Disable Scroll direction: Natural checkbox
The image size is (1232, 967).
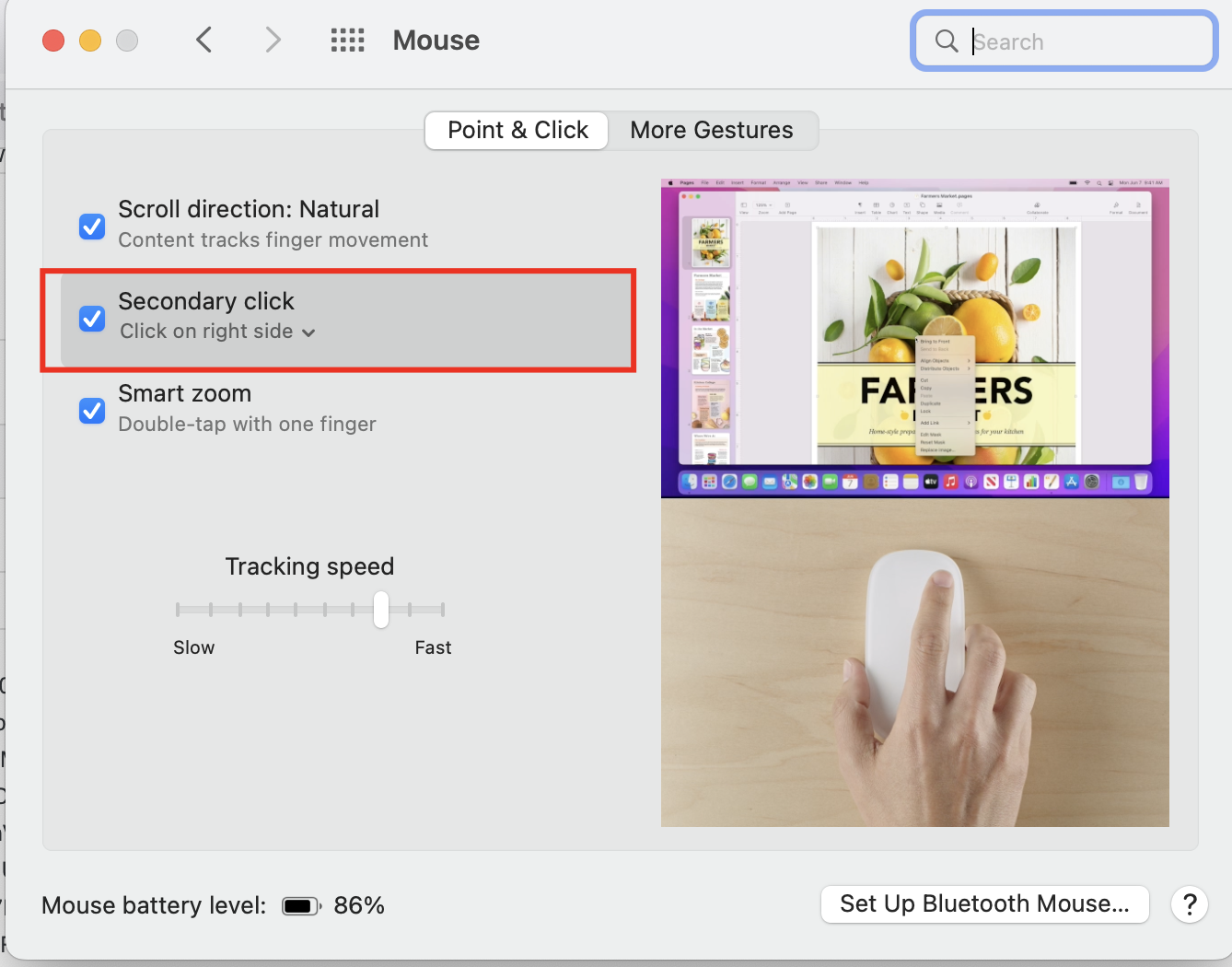pyautogui.click(x=92, y=226)
